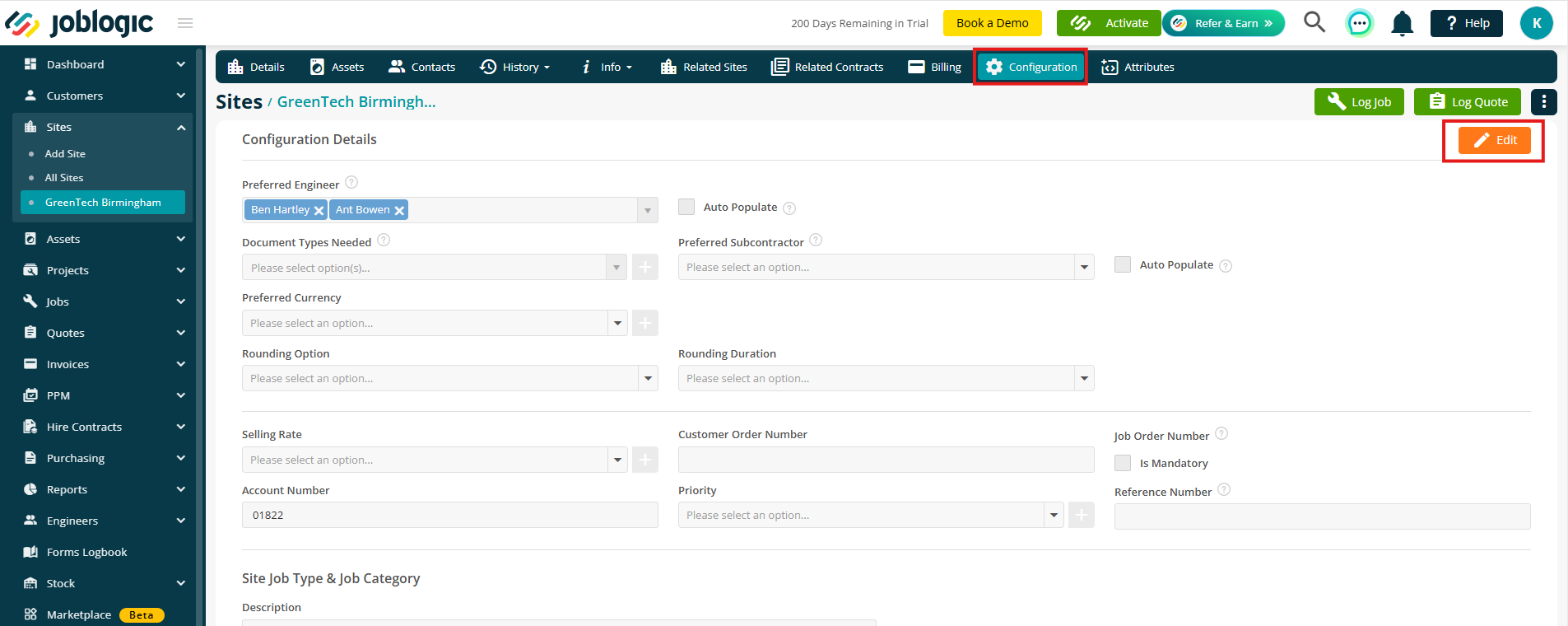Tick Auto Populate for Preferred Engineer
The width and height of the screenshot is (1568, 626).
[686, 207]
